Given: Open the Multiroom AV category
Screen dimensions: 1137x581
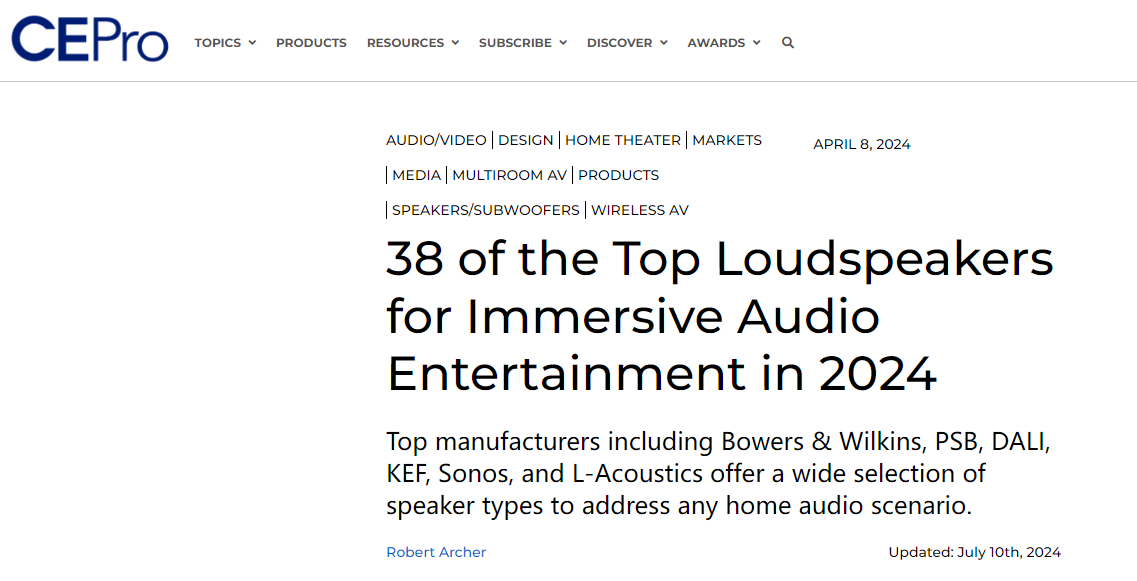Looking at the screenshot, I should [509, 175].
